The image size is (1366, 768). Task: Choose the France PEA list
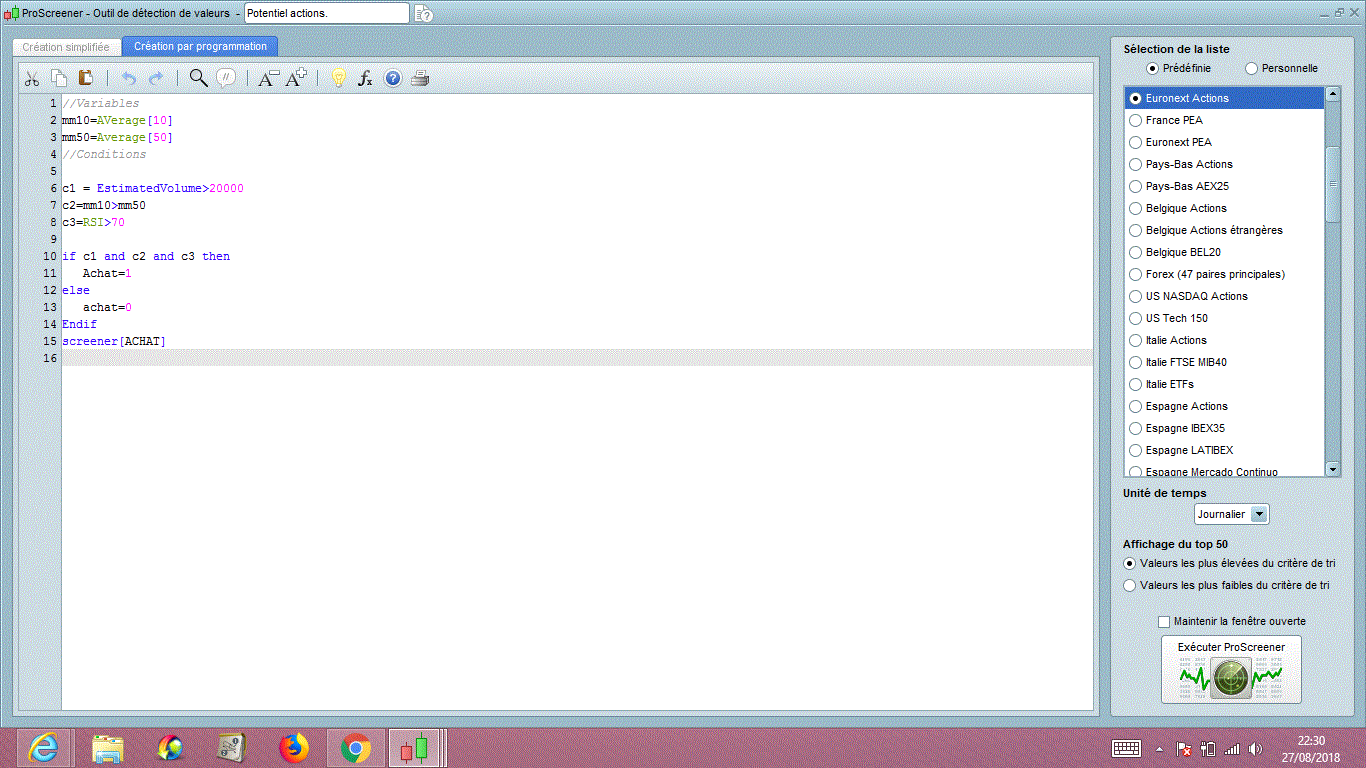click(x=1225, y=120)
